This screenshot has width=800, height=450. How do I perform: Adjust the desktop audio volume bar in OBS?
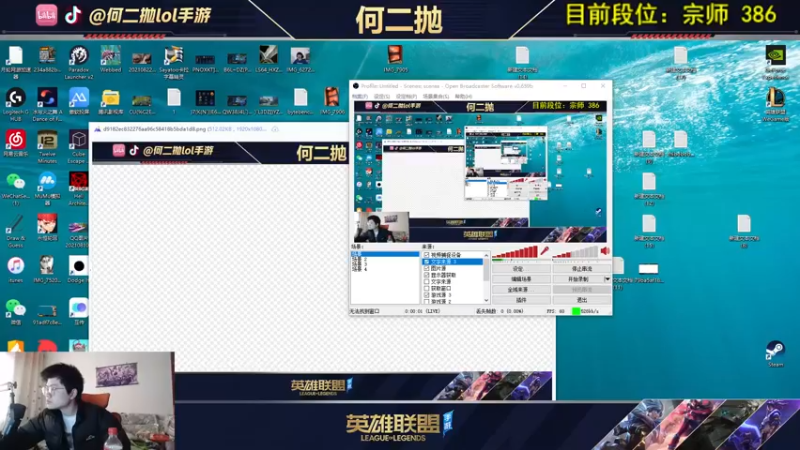tap(575, 252)
